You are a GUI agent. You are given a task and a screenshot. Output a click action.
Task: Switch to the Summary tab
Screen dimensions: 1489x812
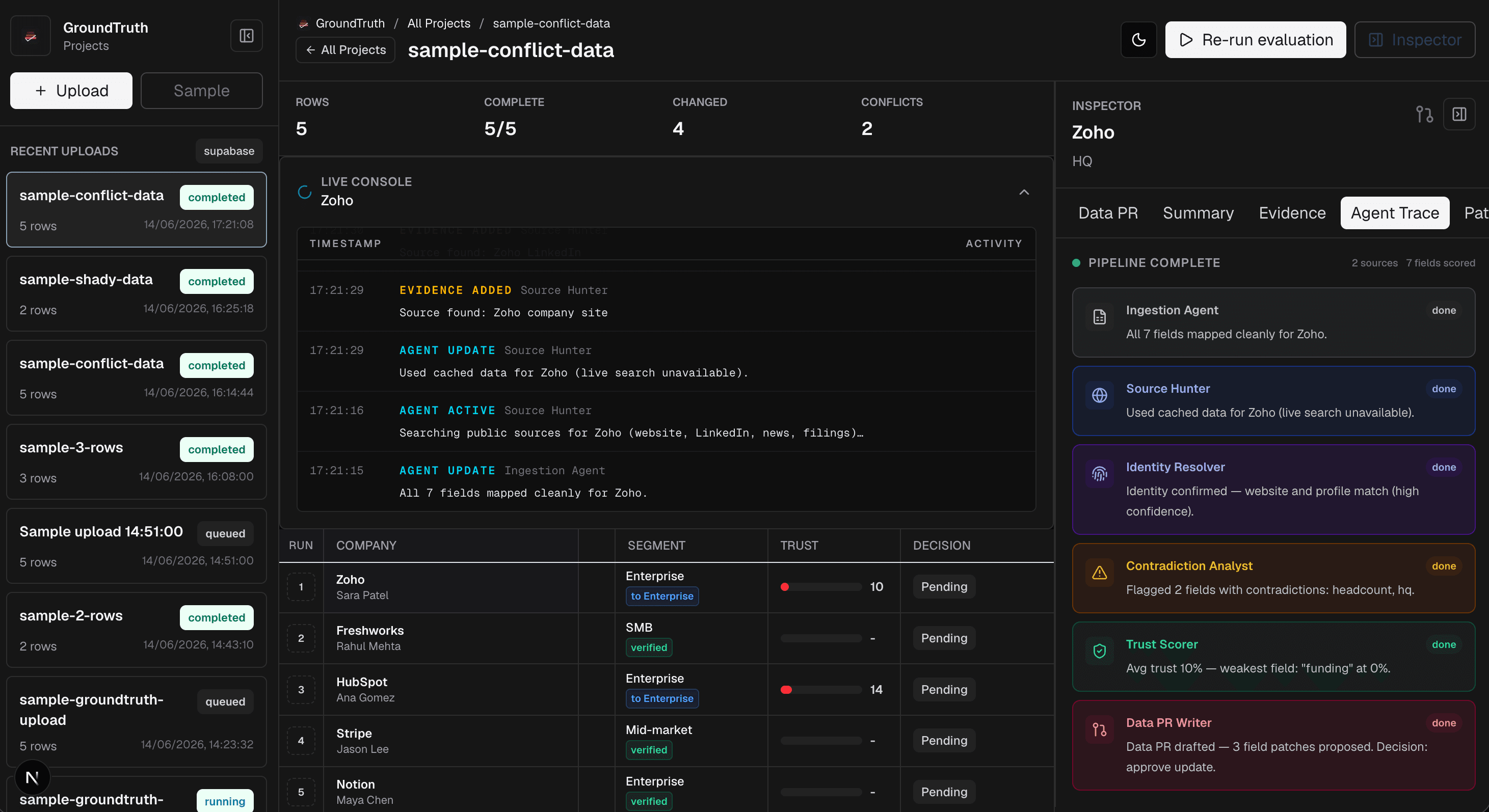click(x=1198, y=213)
